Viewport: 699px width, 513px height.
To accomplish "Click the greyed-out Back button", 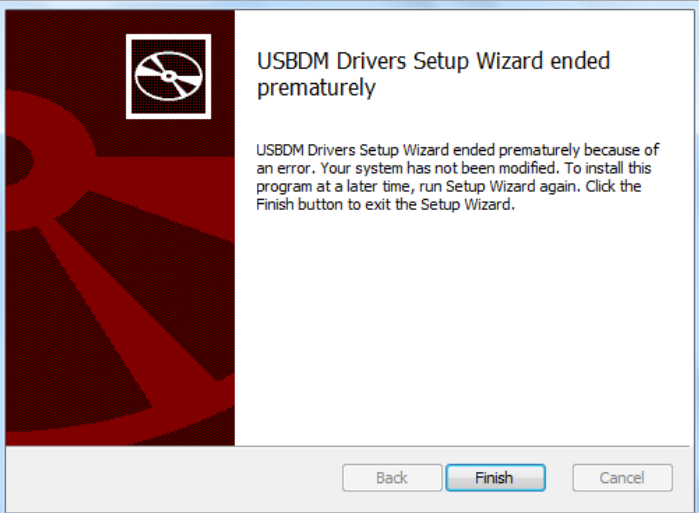I will point(392,478).
